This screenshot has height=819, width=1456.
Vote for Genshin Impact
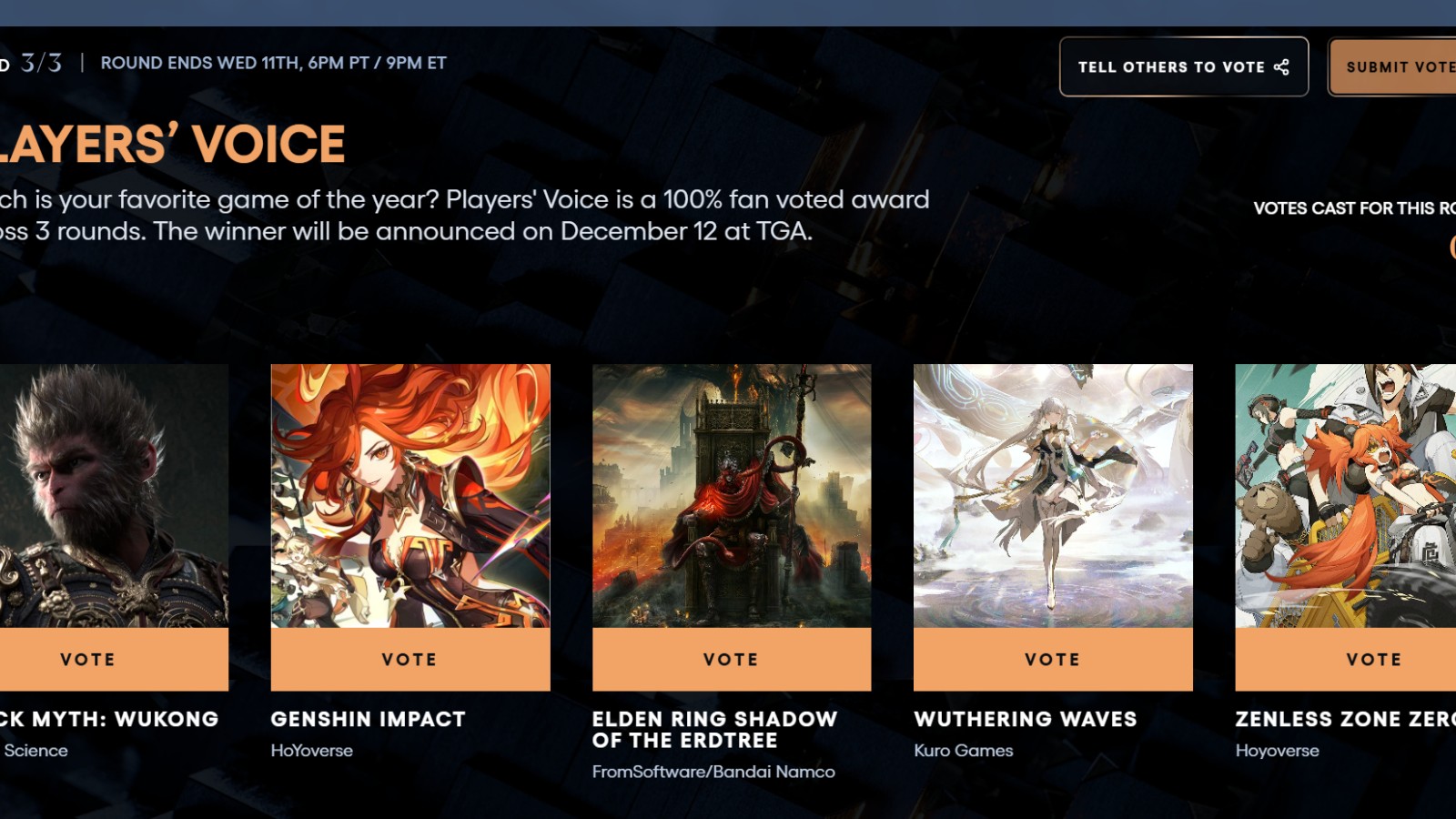(410, 660)
